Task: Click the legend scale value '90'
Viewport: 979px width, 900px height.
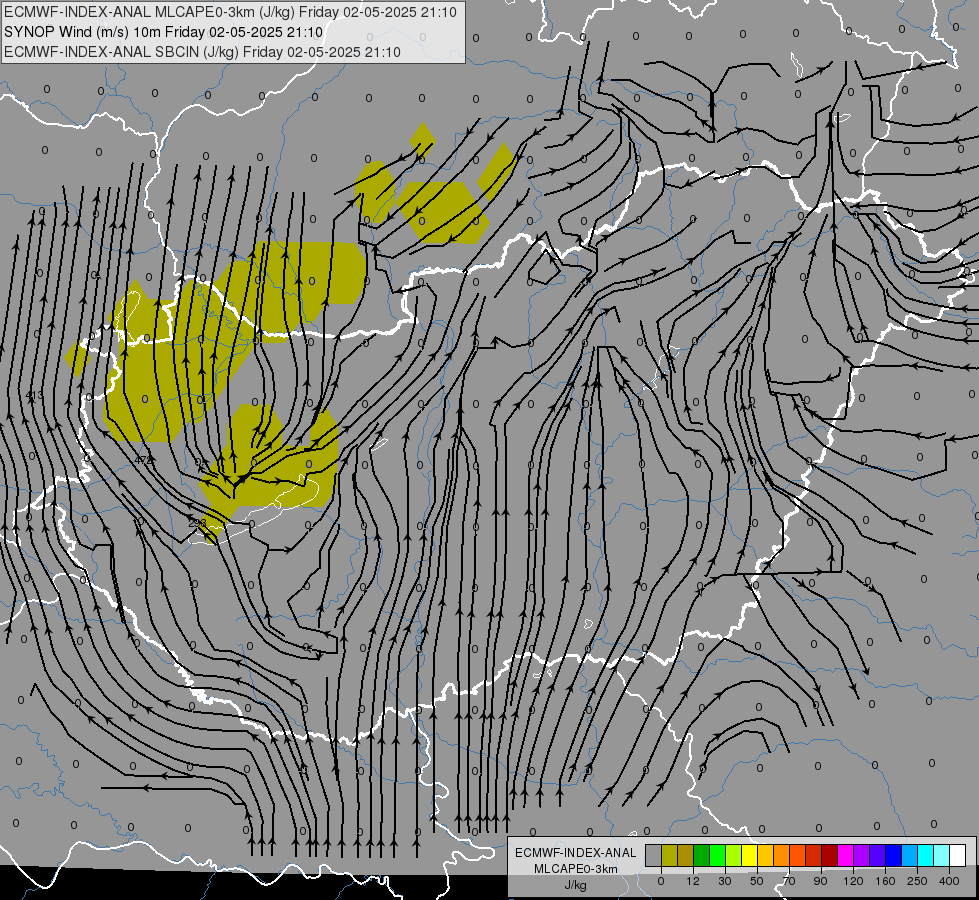Action: coord(820,881)
